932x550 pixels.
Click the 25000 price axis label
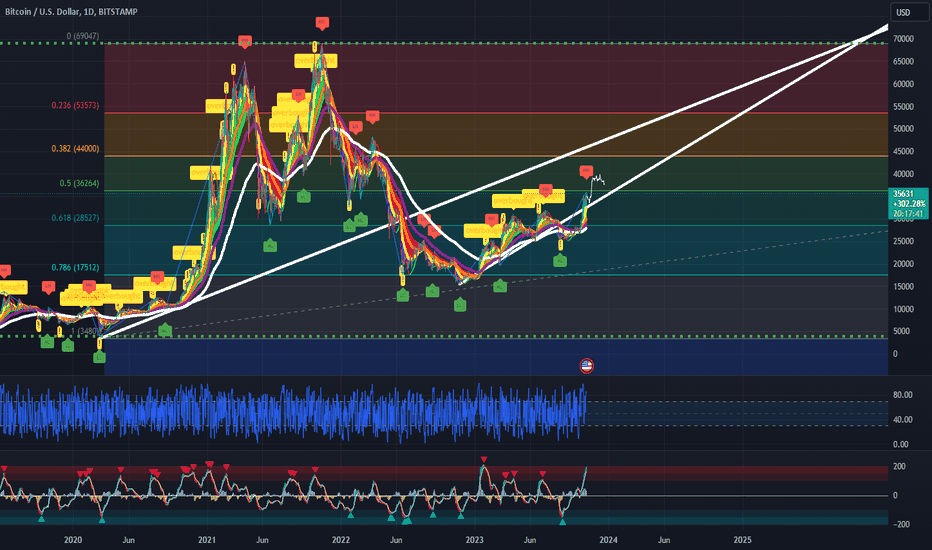[x=903, y=241]
